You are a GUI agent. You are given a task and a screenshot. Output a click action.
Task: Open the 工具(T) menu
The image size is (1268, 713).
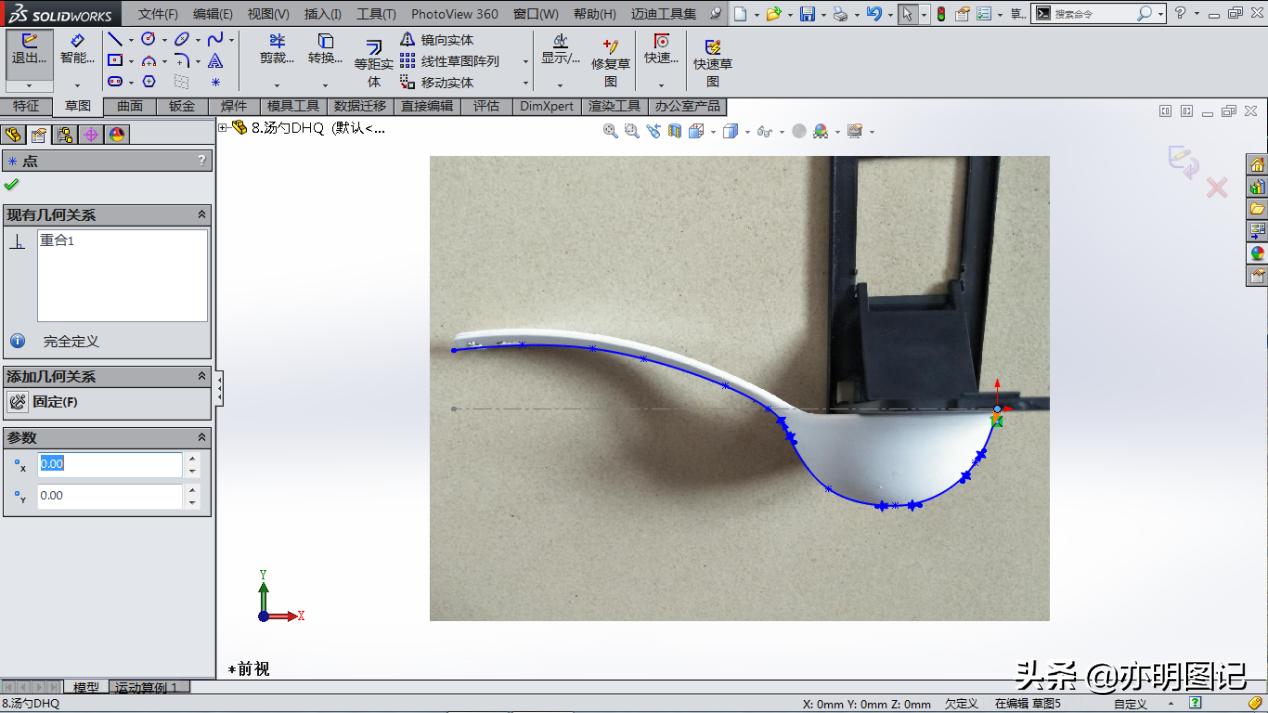[x=377, y=14]
